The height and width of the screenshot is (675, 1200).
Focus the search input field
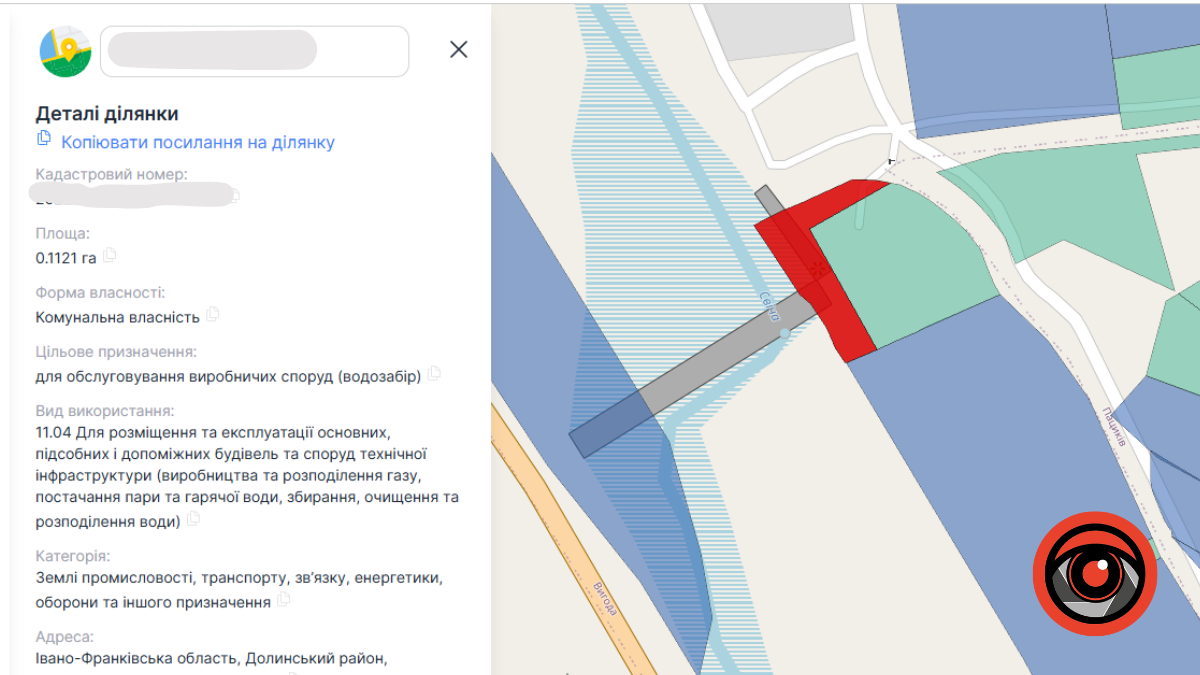coord(255,51)
